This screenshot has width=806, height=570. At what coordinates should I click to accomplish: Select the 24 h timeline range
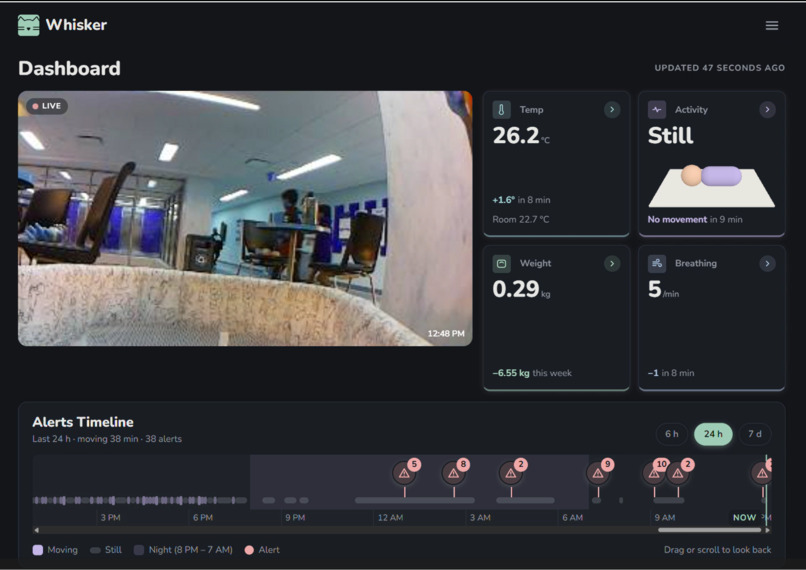coord(713,434)
